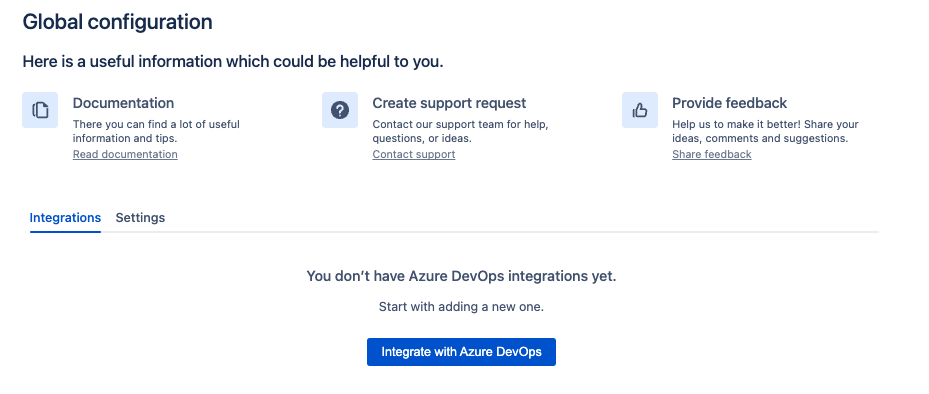This screenshot has height=394, width=929.
Task: Click the useful information subtitle text
Action: click(233, 62)
